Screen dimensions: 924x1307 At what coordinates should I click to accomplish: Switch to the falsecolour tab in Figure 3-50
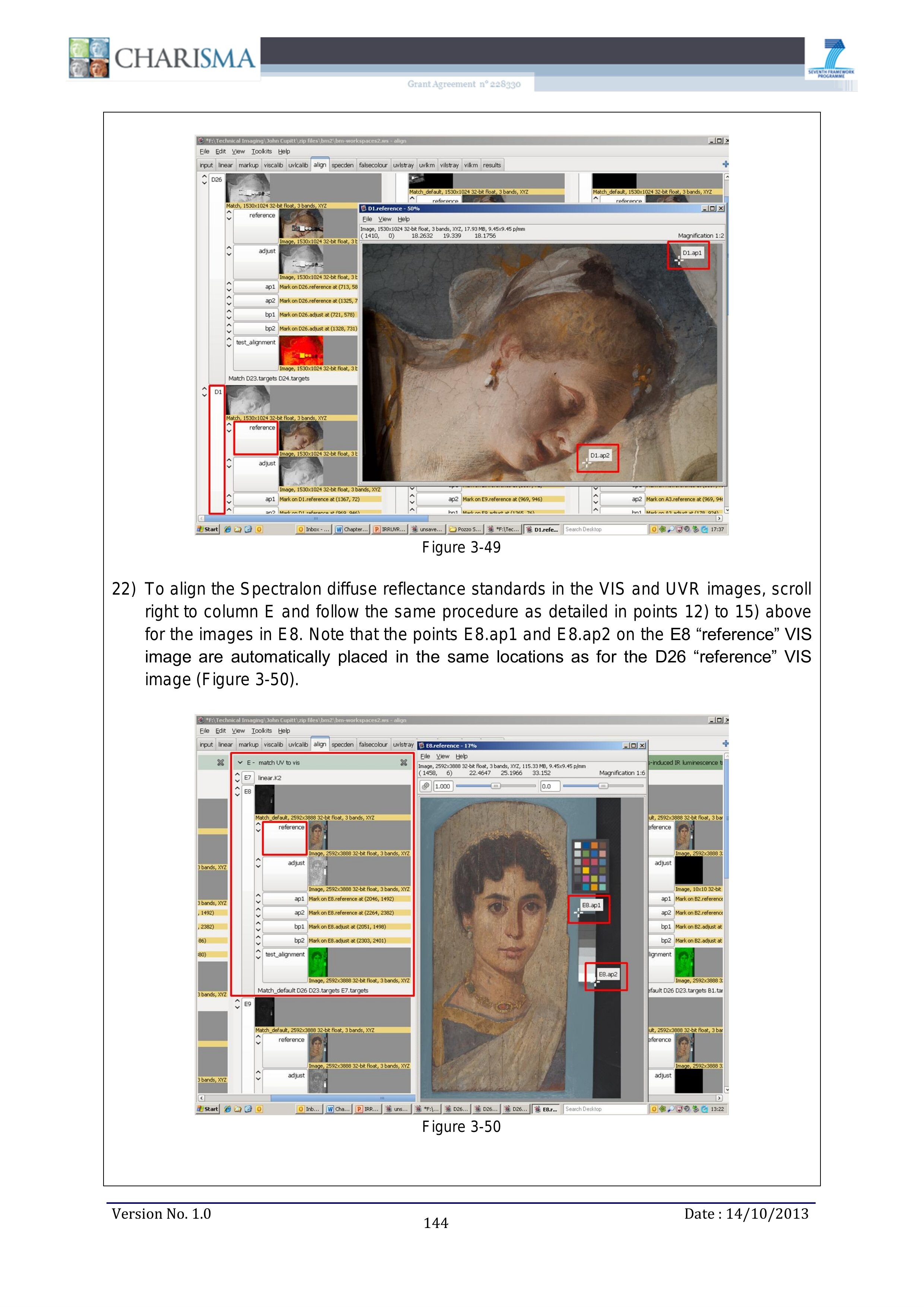coord(373,744)
